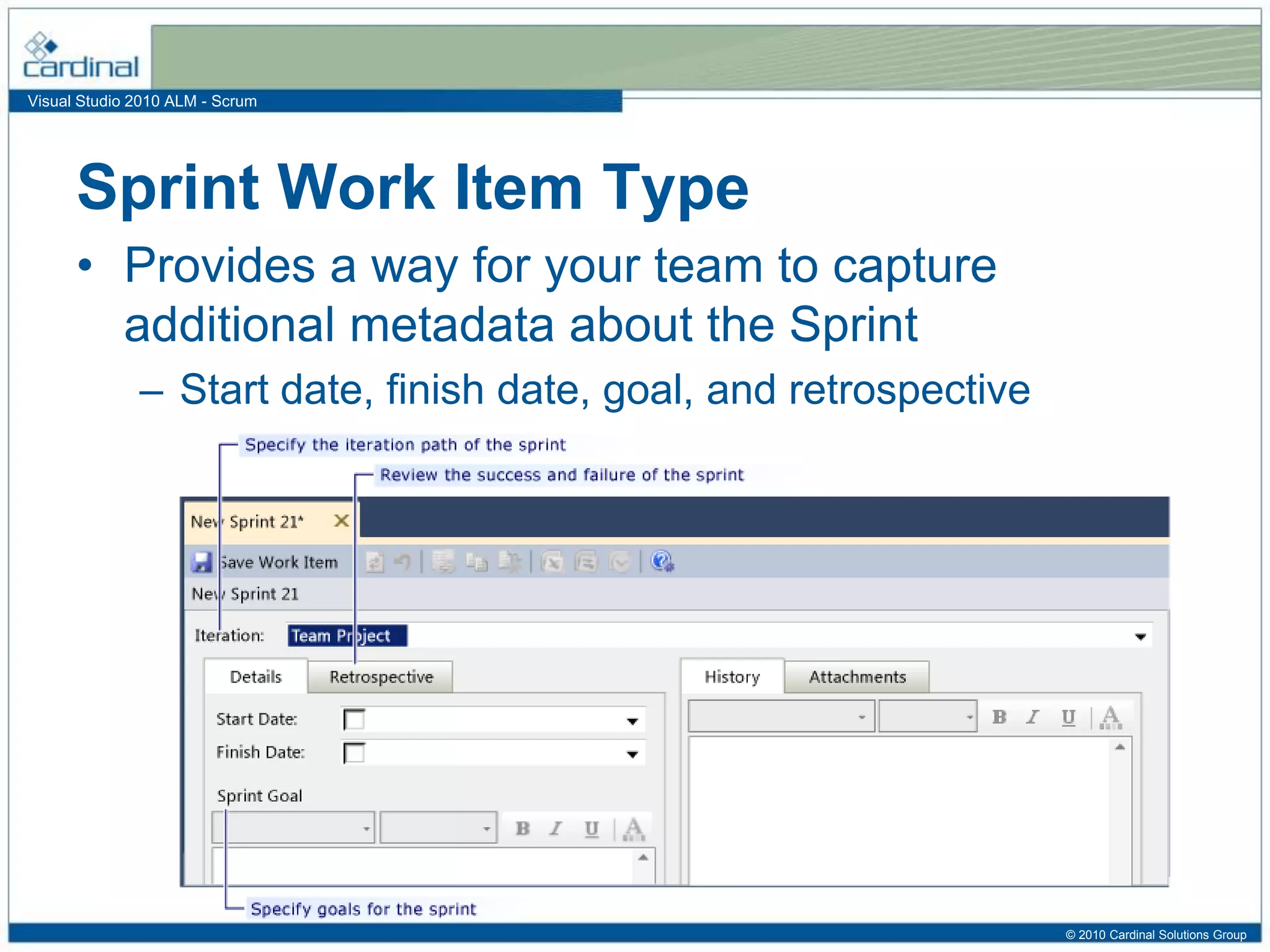Click History scrollbar up arrow
This screenshot has height=952, width=1270.
[1120, 747]
